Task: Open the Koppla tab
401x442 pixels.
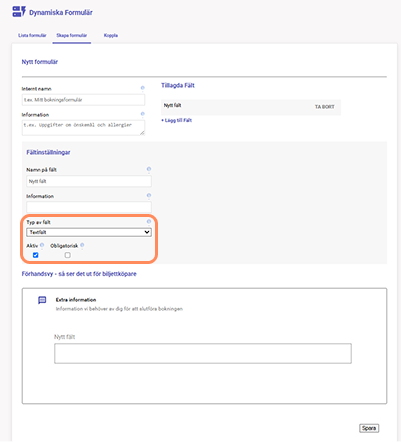Action: pyautogui.click(x=111, y=35)
